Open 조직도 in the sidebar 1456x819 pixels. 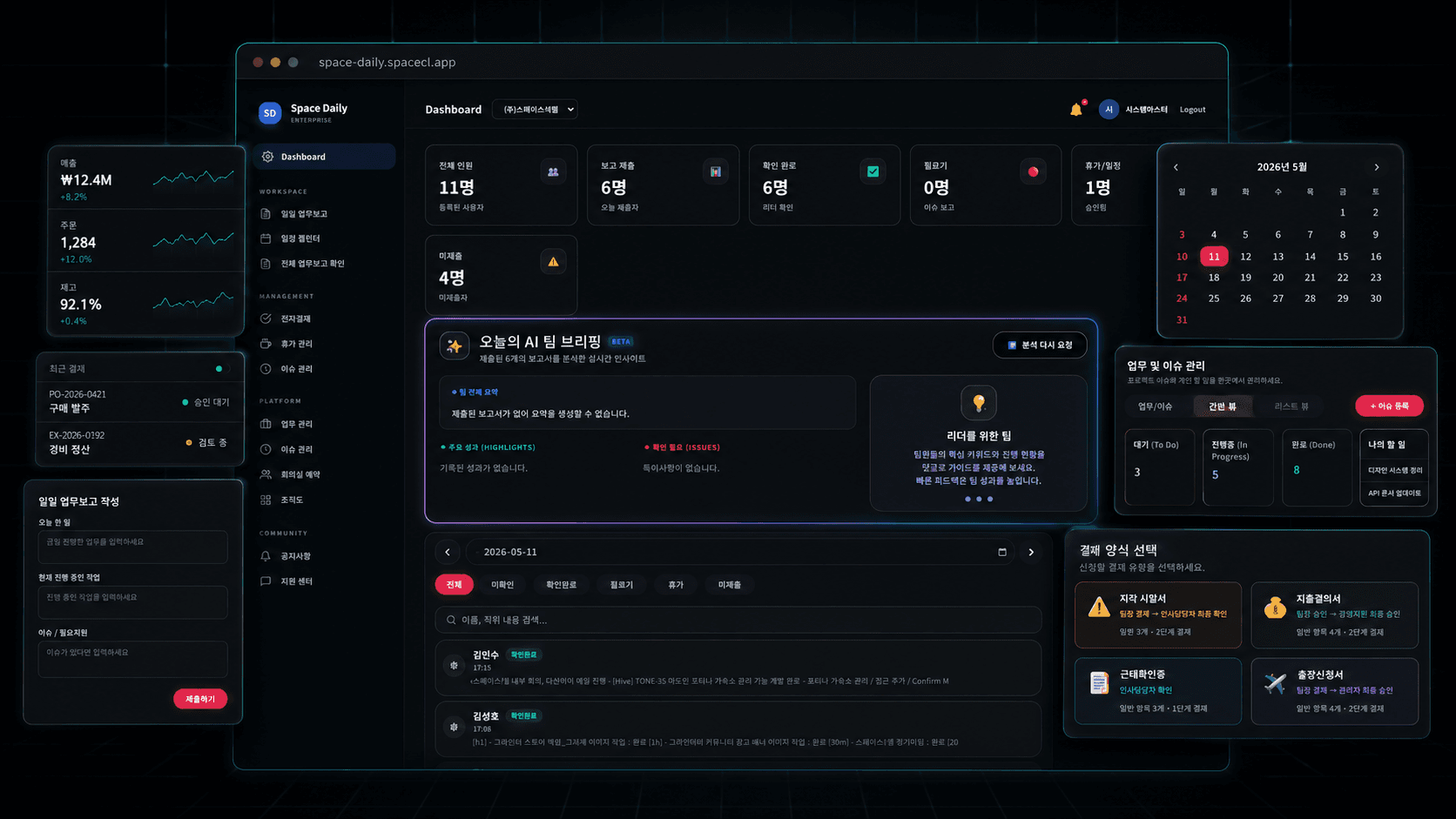point(292,500)
